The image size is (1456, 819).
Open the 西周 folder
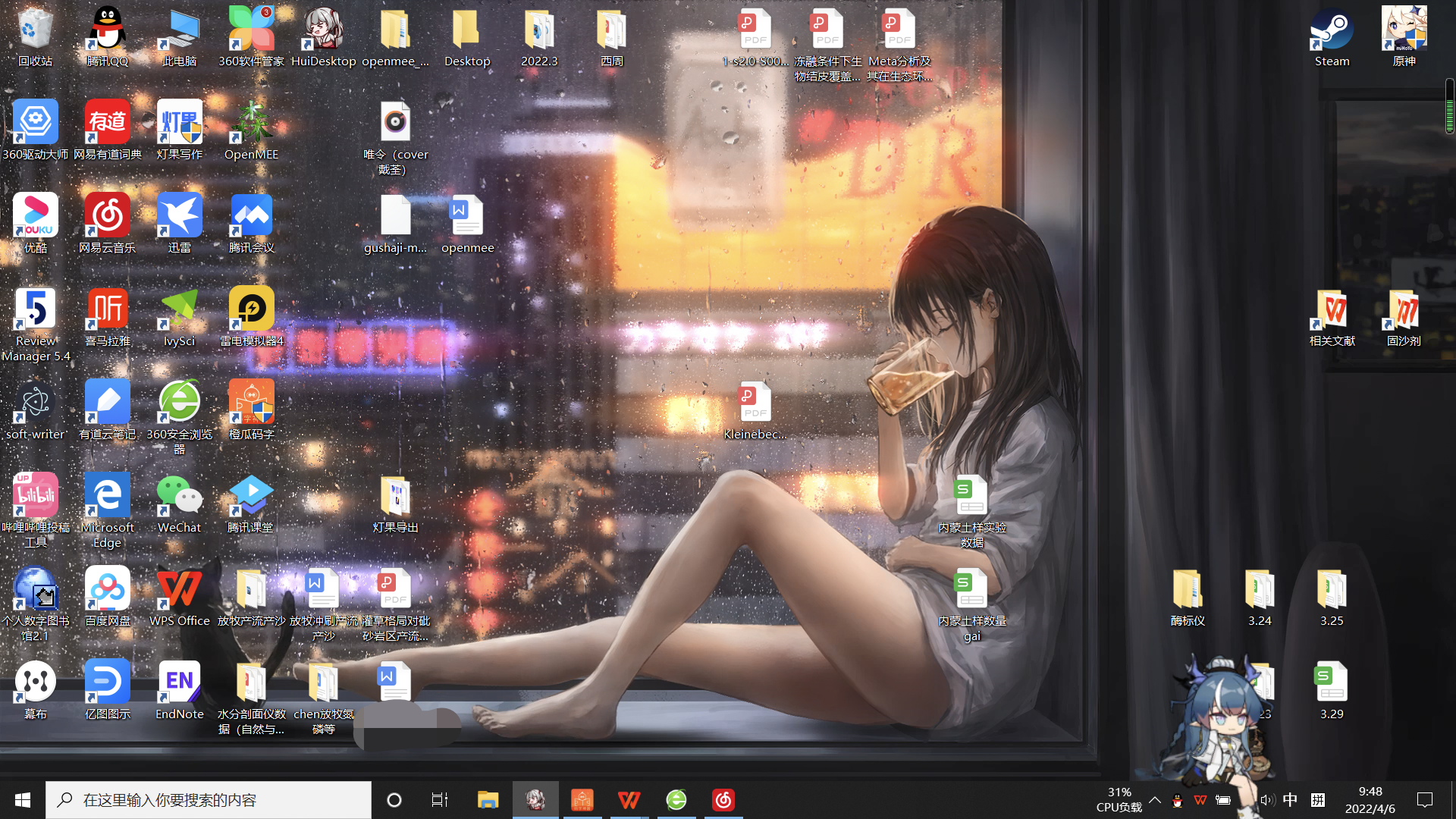pos(611,37)
